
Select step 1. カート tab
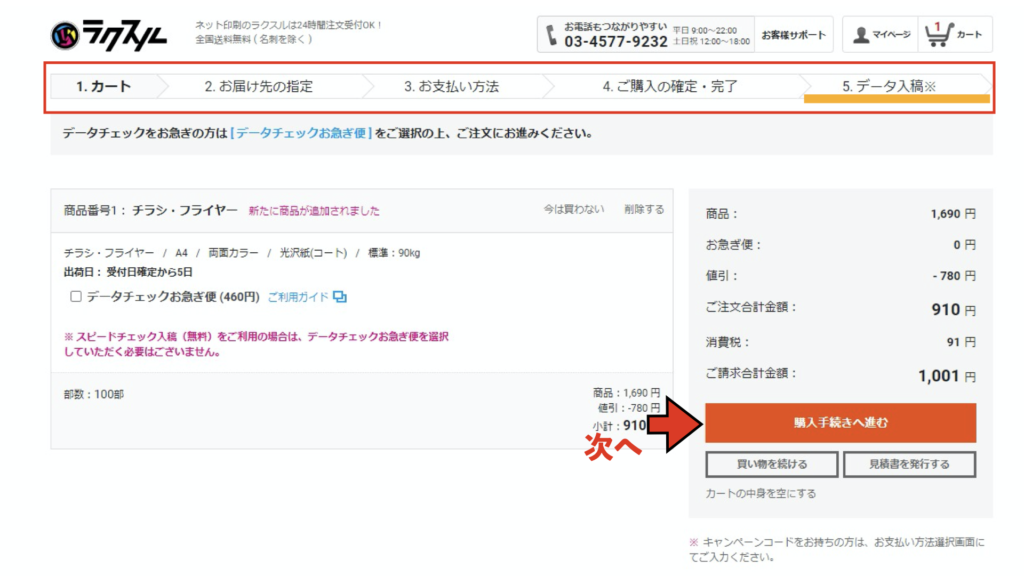coord(103,87)
